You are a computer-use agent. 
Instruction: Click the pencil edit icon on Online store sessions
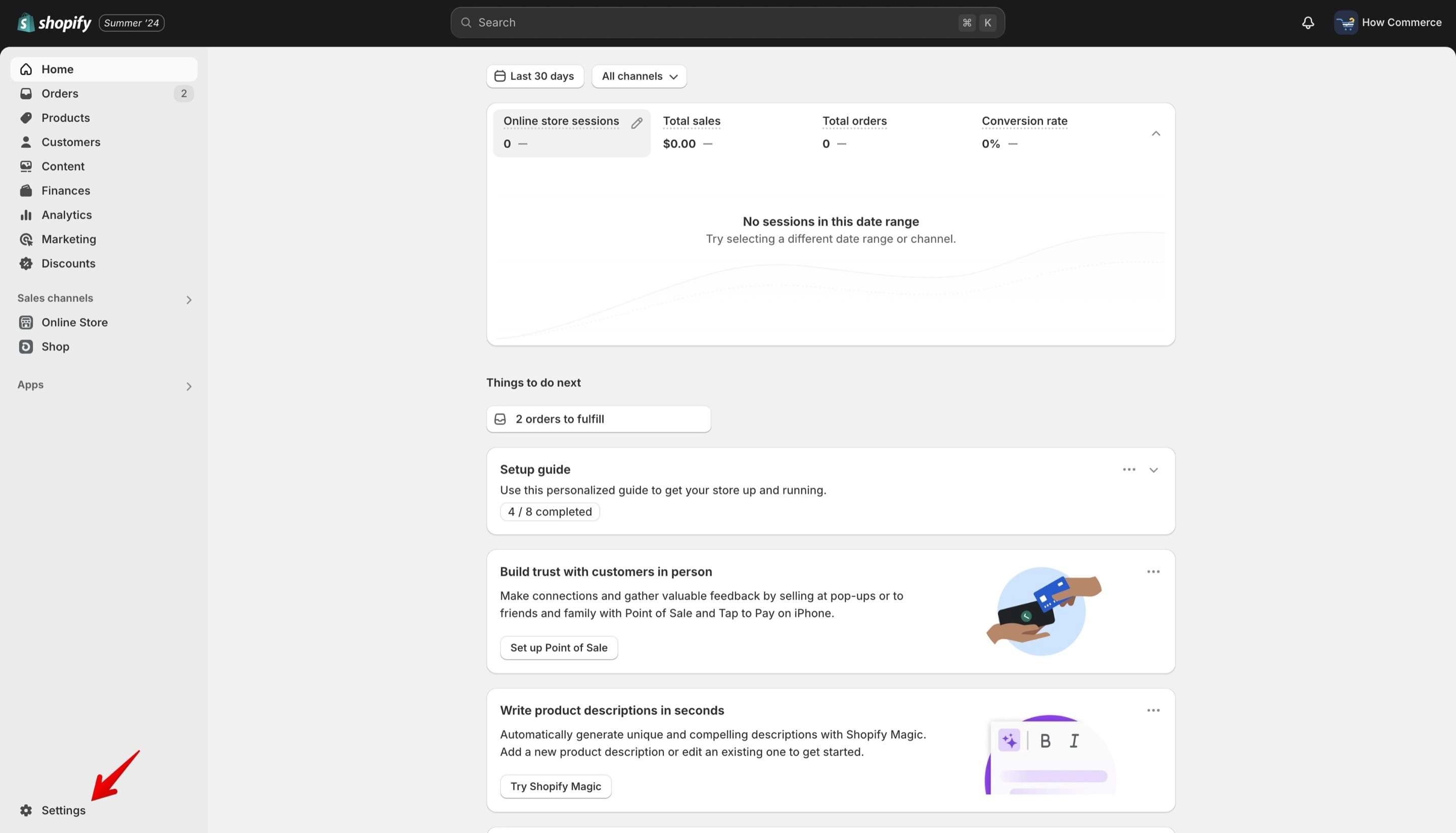pyautogui.click(x=636, y=123)
